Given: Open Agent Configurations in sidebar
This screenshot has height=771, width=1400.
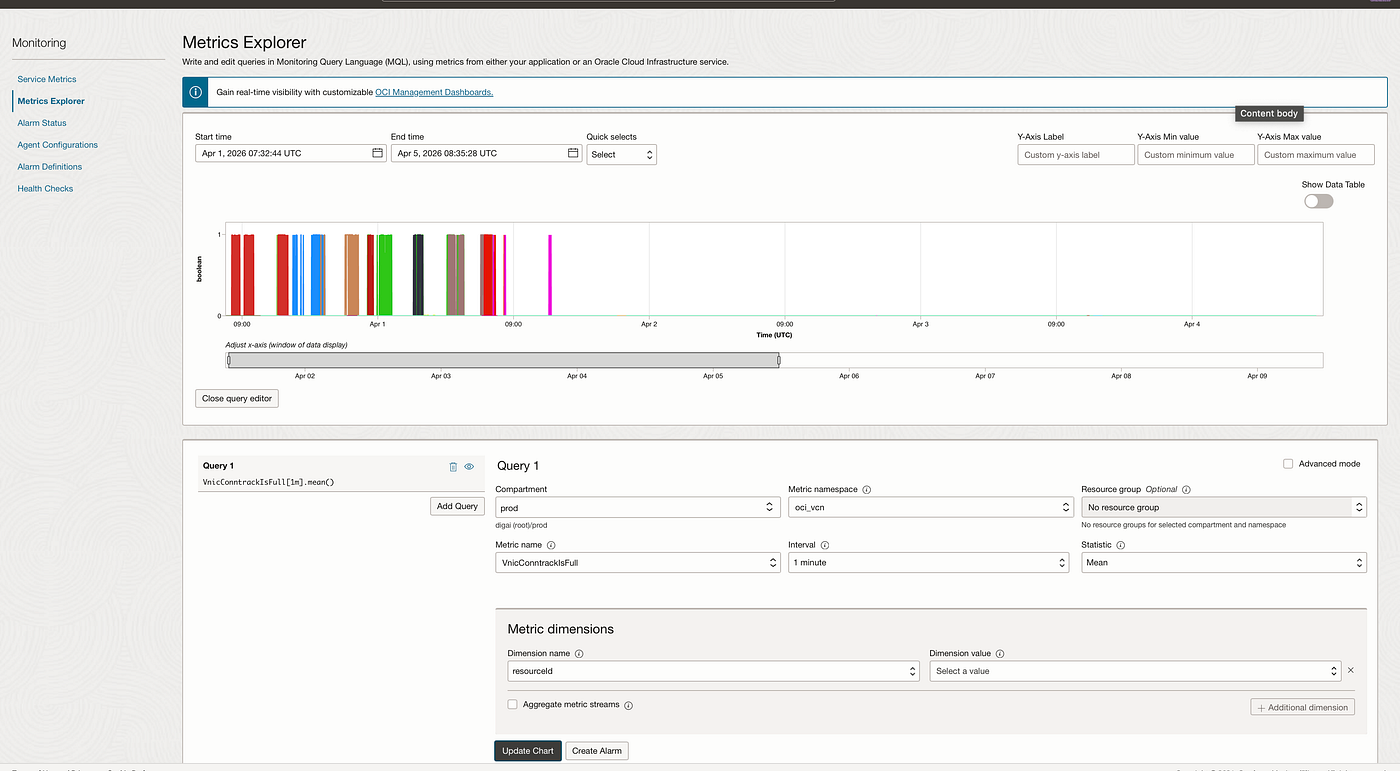Looking at the screenshot, I should [57, 145].
